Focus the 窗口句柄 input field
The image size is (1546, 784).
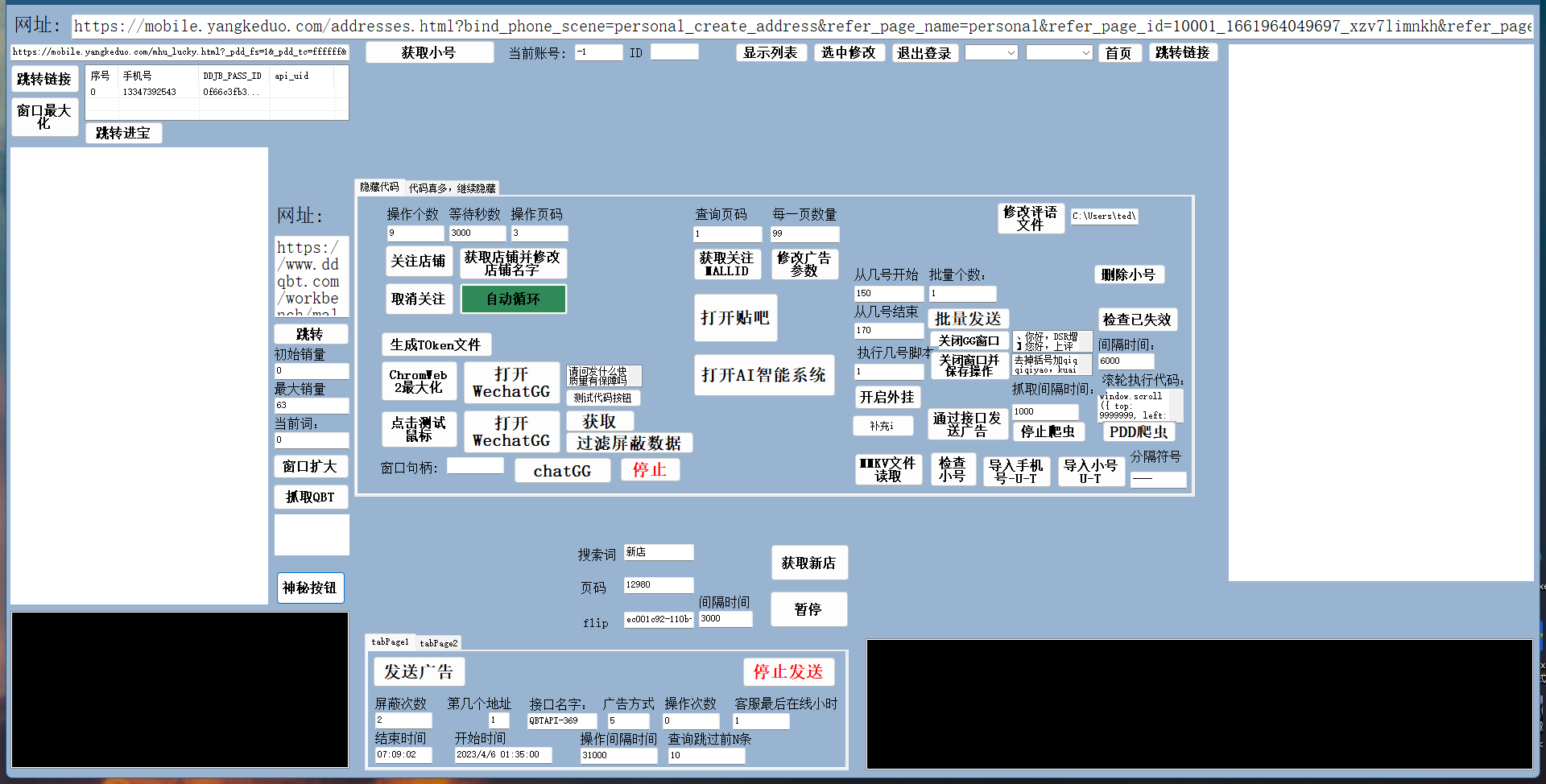[x=475, y=466]
